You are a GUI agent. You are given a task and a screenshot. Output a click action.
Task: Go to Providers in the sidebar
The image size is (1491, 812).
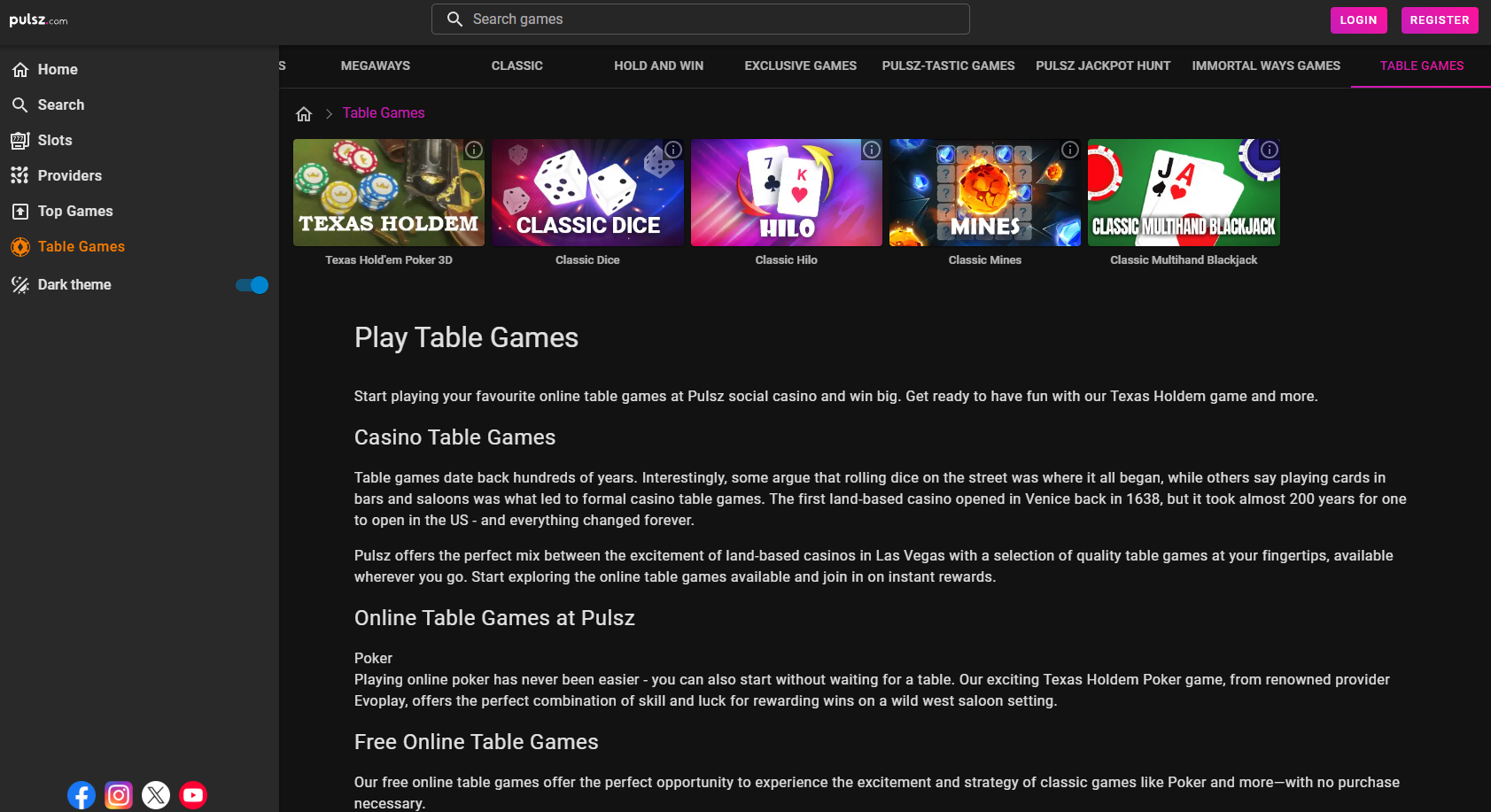coord(69,176)
